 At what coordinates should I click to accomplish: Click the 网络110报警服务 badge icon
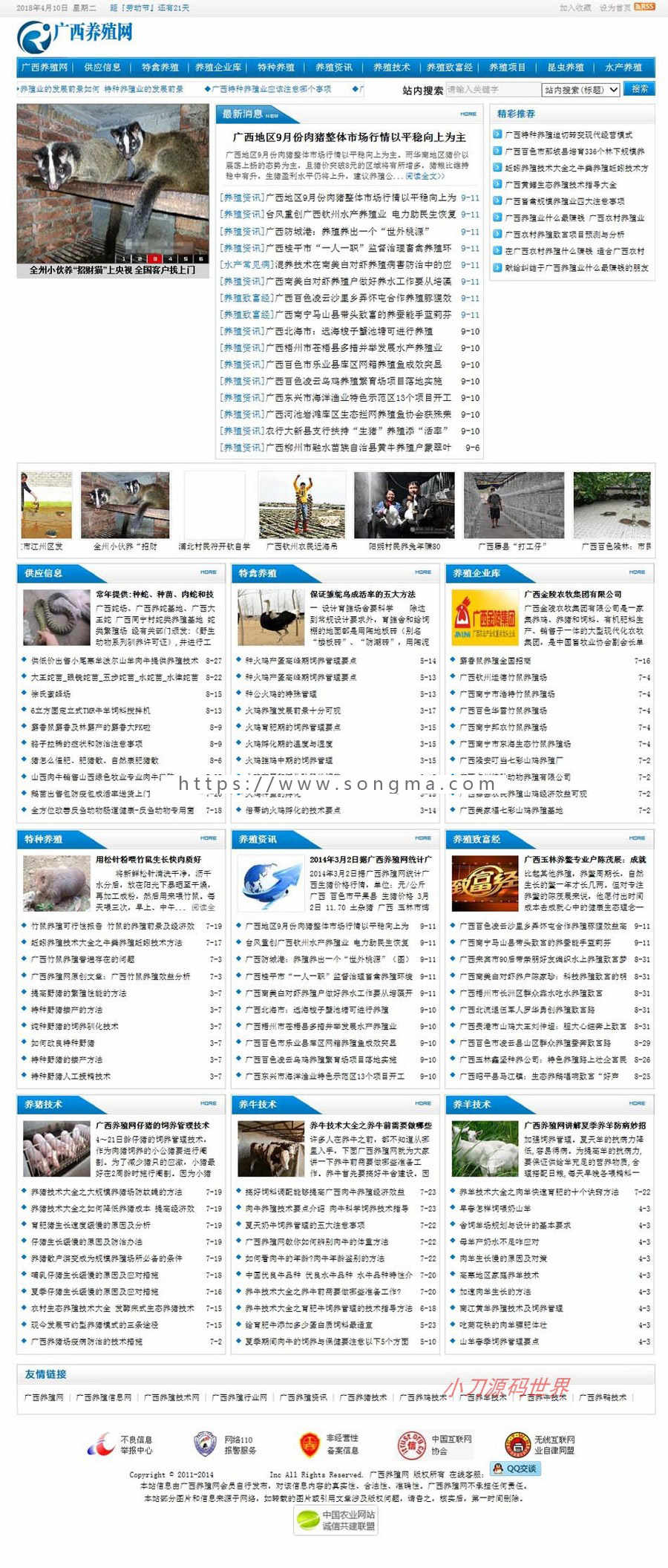point(205,1444)
